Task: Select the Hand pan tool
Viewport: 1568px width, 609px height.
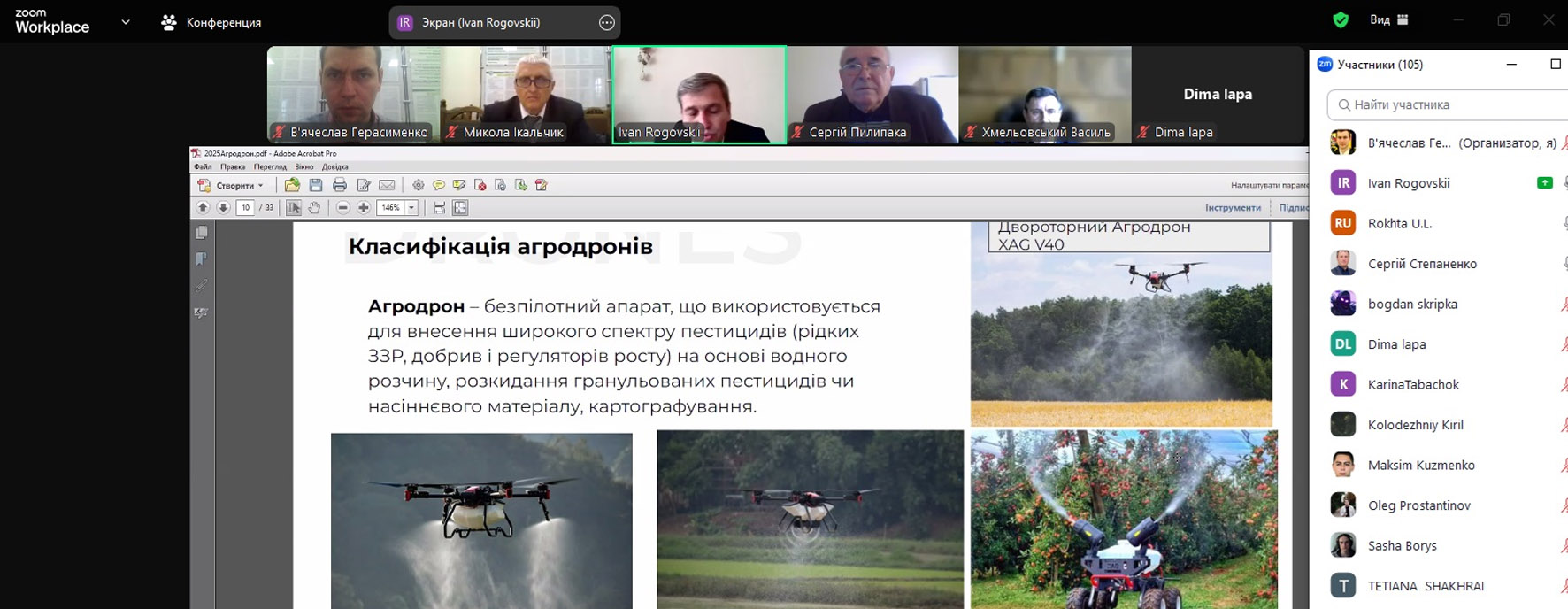Action: (x=314, y=208)
